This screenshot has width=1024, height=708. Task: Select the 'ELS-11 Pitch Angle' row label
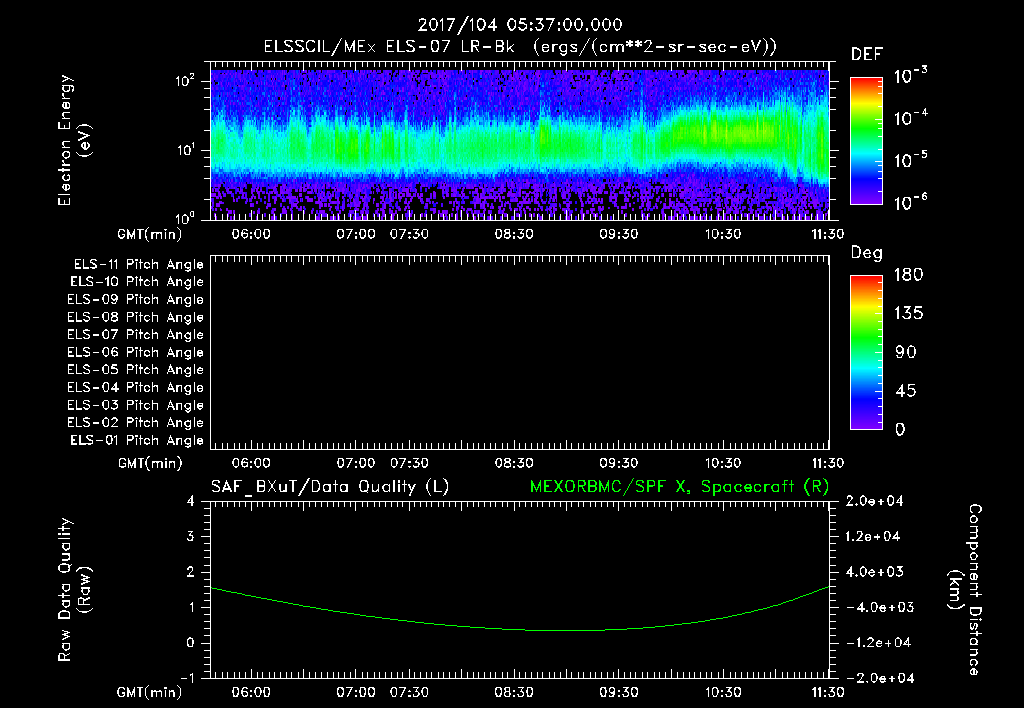tap(138, 265)
